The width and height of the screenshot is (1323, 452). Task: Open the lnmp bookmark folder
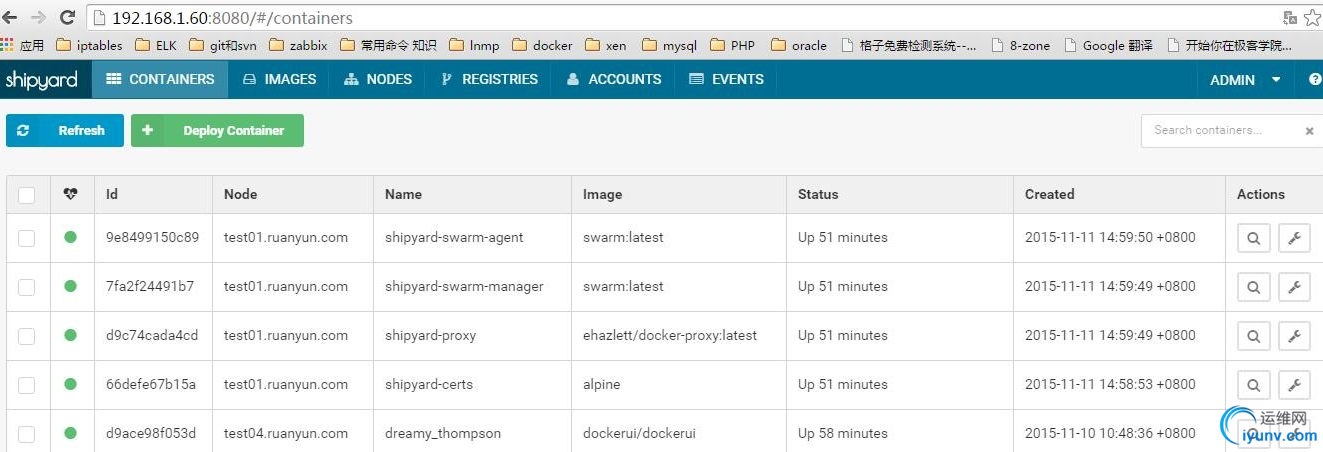(x=474, y=45)
